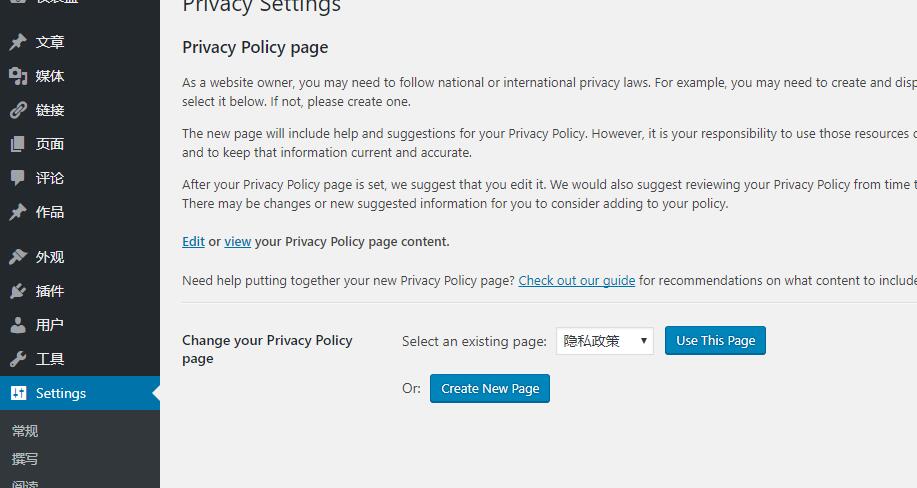Click the wrench icon for 工具
The width and height of the screenshot is (917, 488).
[x=18, y=359]
